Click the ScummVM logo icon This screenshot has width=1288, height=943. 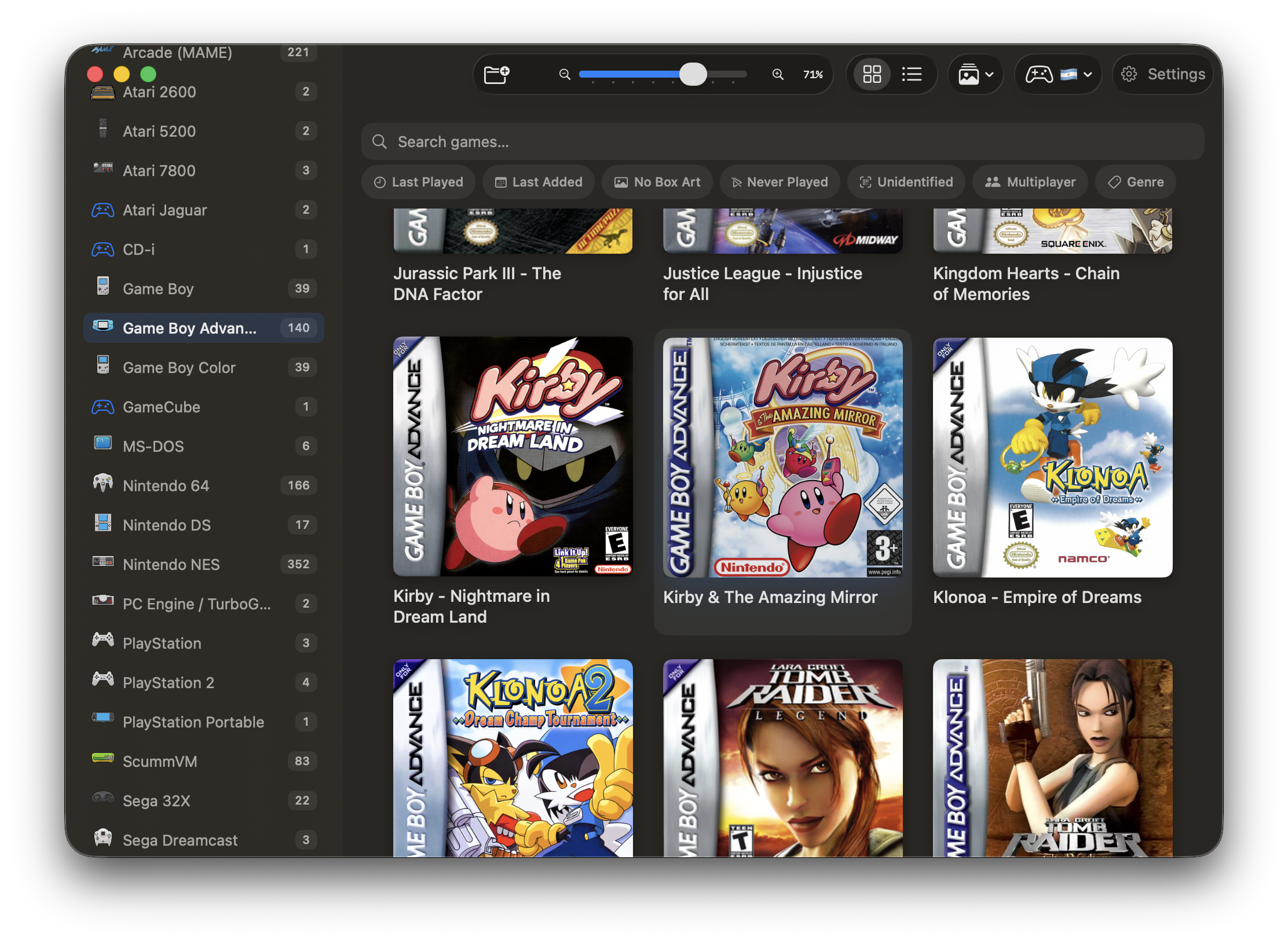tap(103, 758)
